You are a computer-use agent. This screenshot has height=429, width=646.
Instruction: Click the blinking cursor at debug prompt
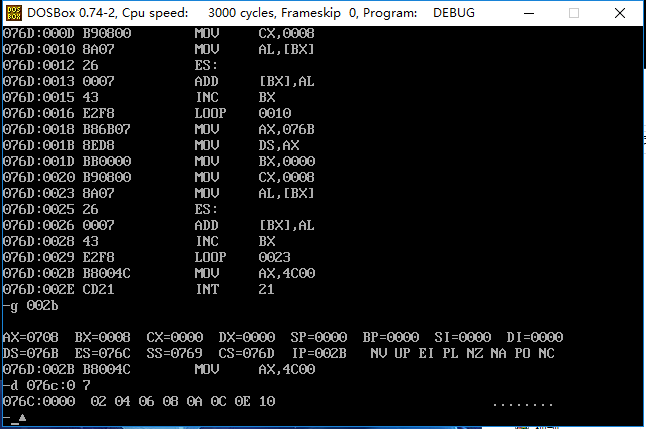15,423
